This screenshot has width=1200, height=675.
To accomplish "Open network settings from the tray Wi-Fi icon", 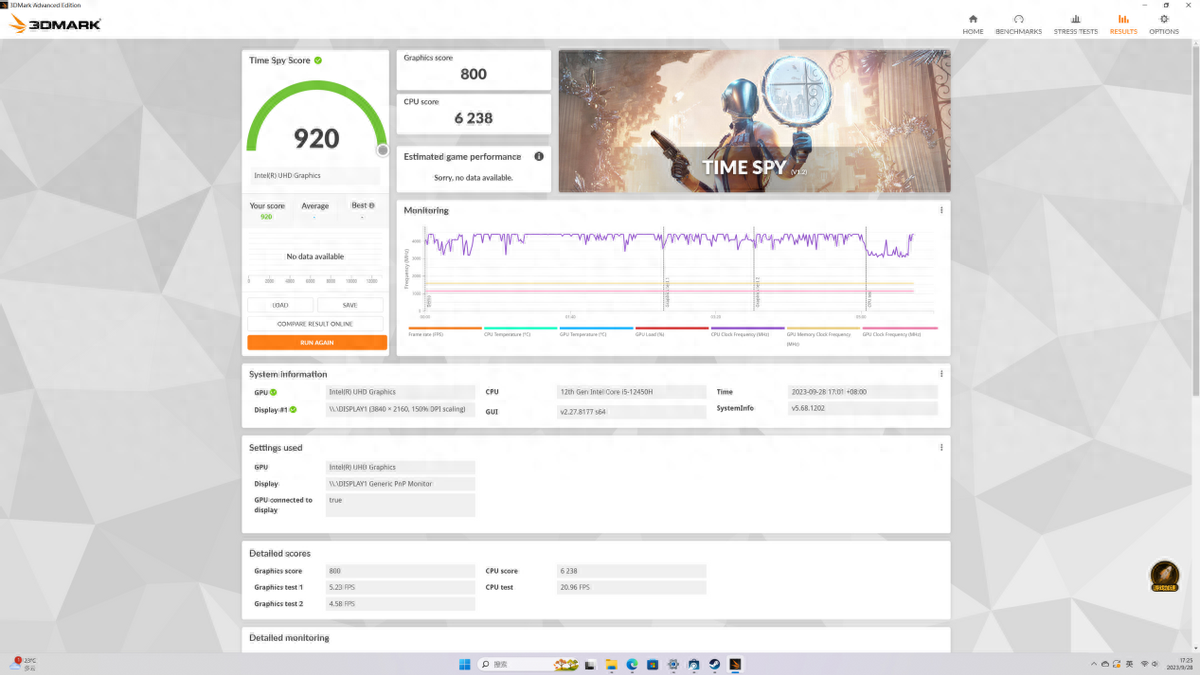I will tap(1143, 664).
